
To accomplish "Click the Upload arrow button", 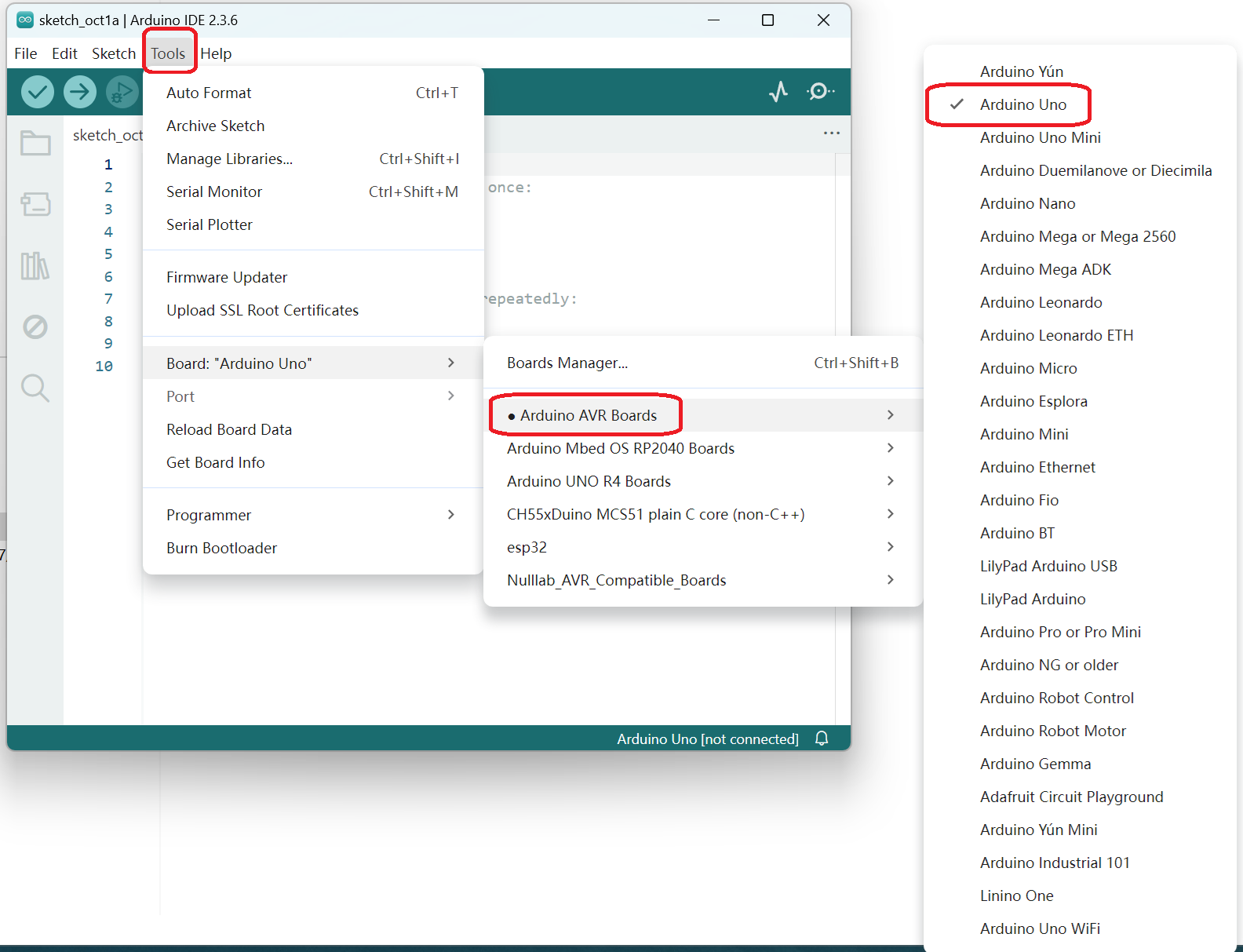I will [x=79, y=92].
